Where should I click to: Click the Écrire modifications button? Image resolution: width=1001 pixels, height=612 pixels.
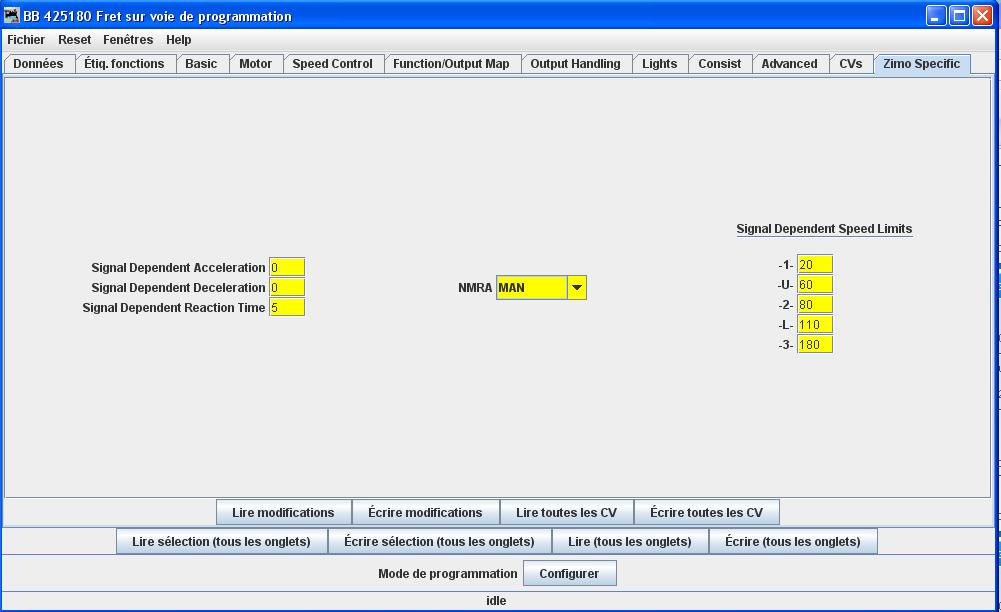pyautogui.click(x=425, y=512)
